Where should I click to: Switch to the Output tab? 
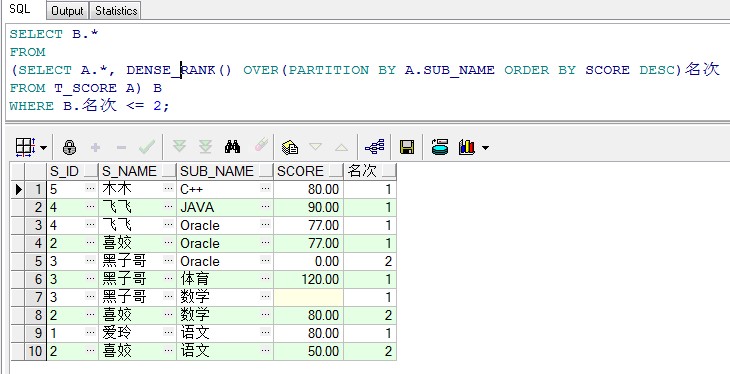click(x=68, y=11)
